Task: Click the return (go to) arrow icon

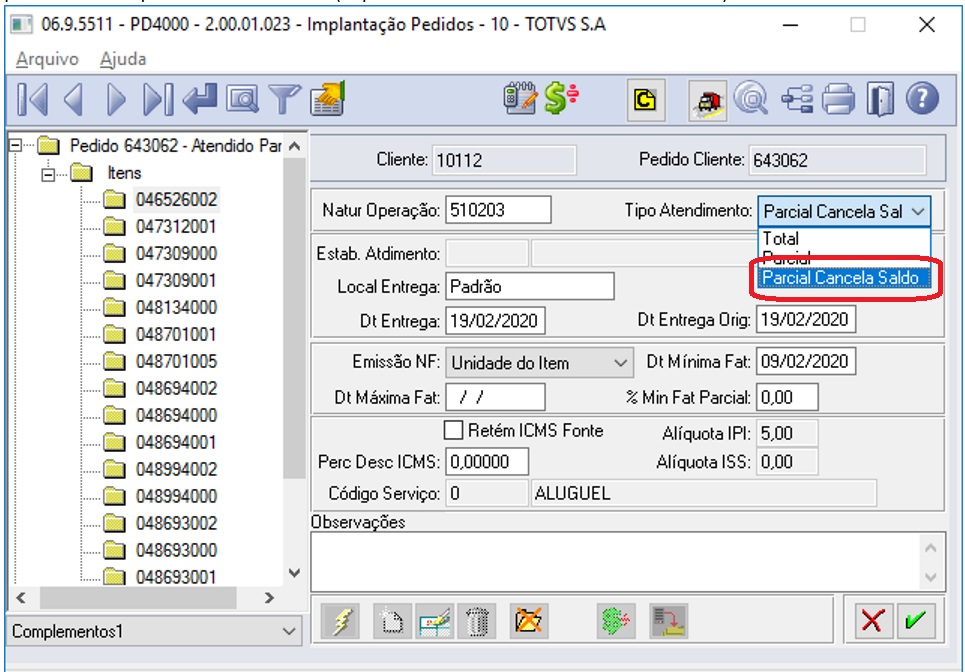Action: (199, 100)
